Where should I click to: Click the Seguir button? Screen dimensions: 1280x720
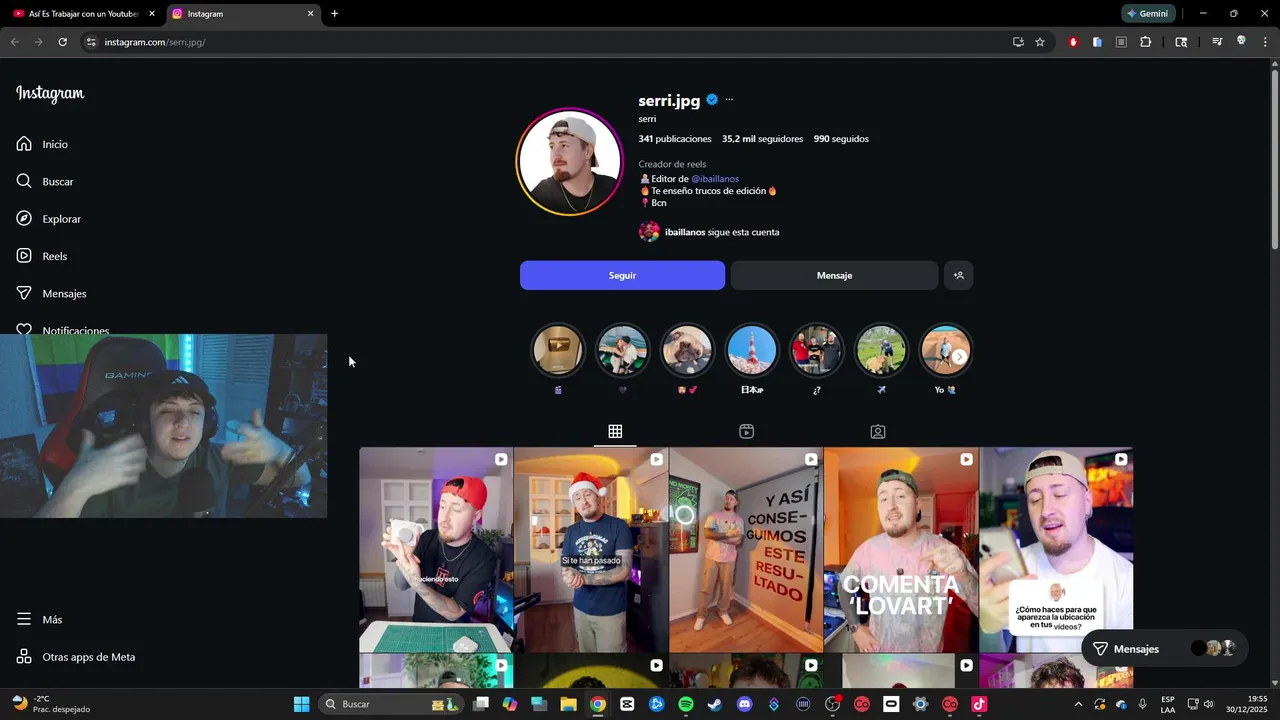point(622,275)
